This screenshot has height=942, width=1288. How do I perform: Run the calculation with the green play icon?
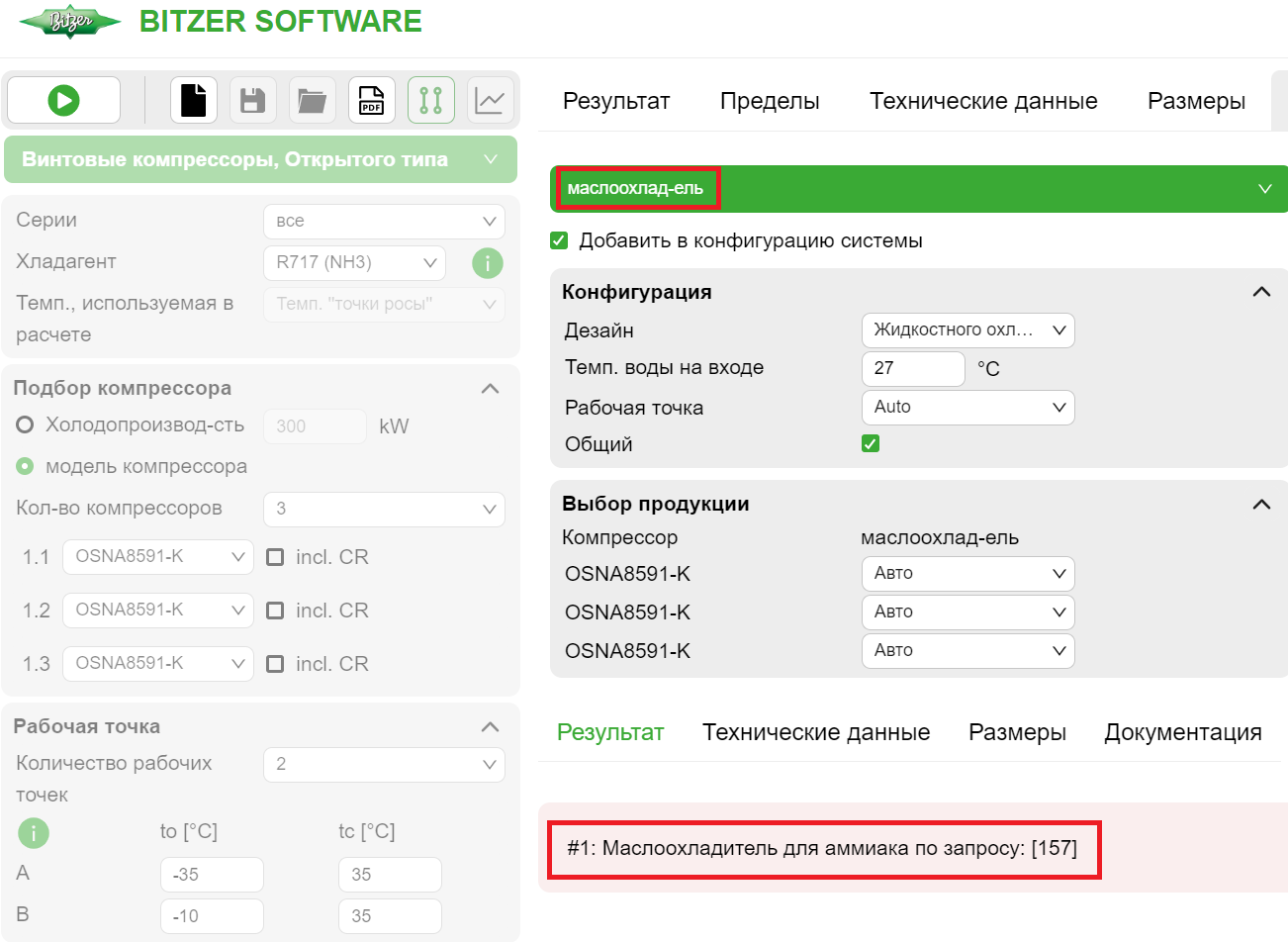63,100
